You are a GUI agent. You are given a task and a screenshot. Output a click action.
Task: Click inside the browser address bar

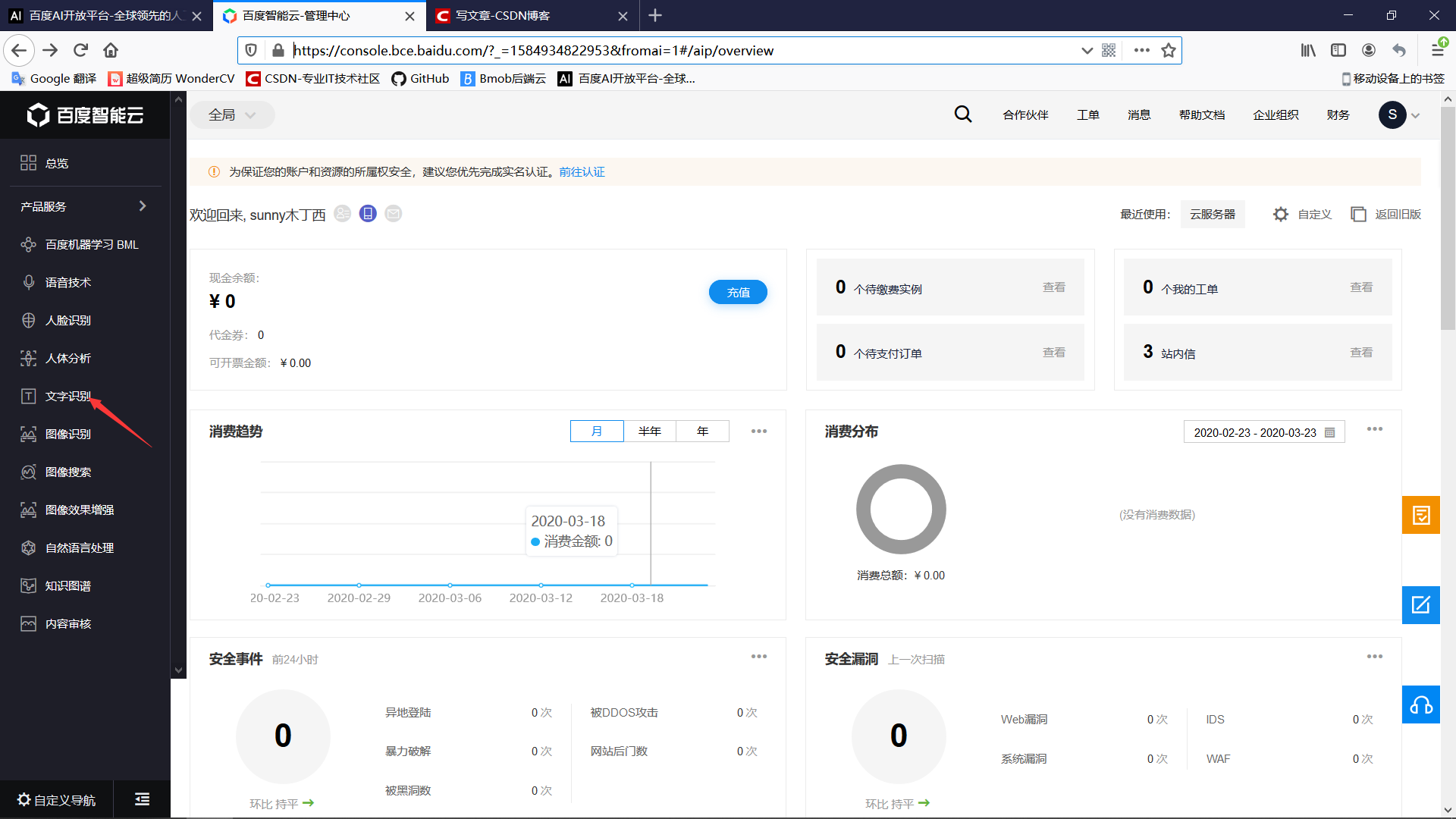607,50
